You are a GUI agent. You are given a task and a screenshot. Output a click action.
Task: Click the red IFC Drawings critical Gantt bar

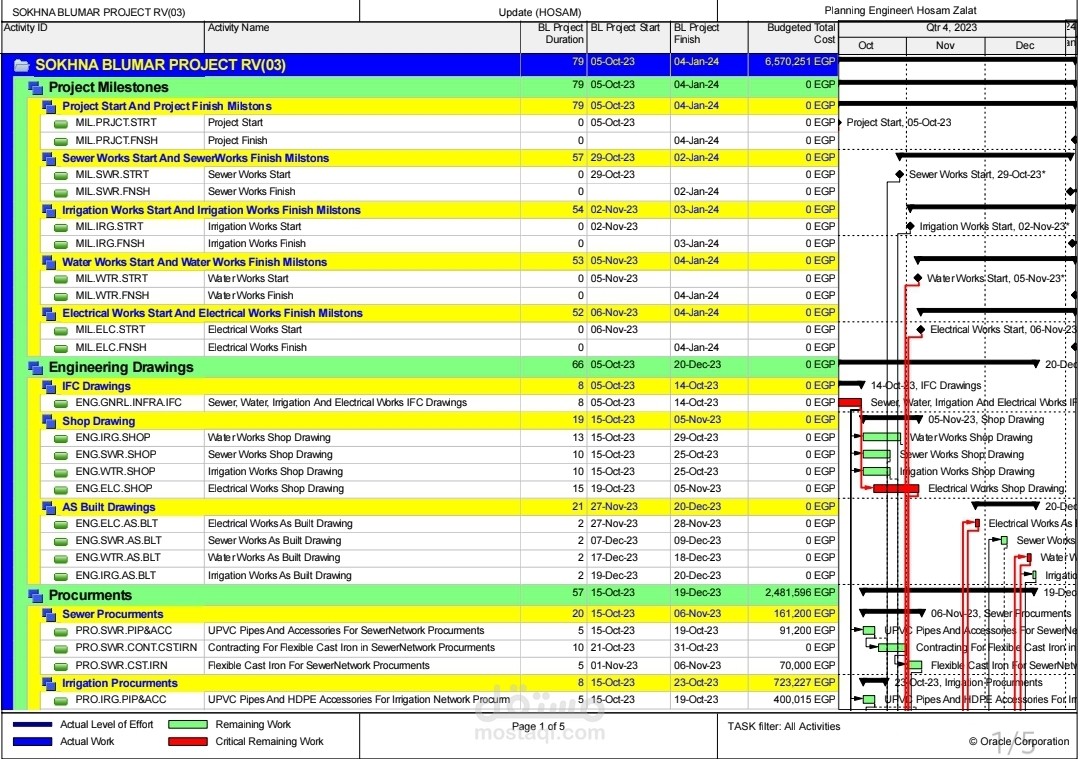[x=850, y=403]
